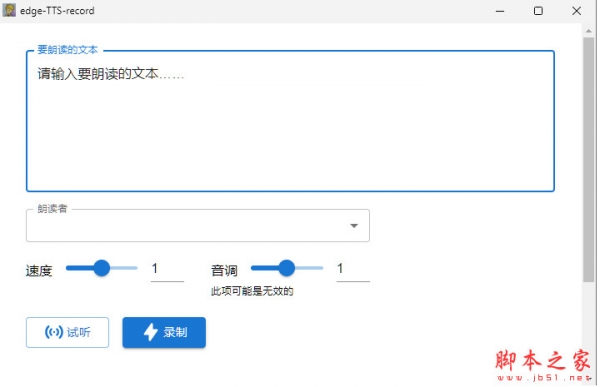Click the 试听 preview button
This screenshot has height=387, width=600.
point(67,332)
